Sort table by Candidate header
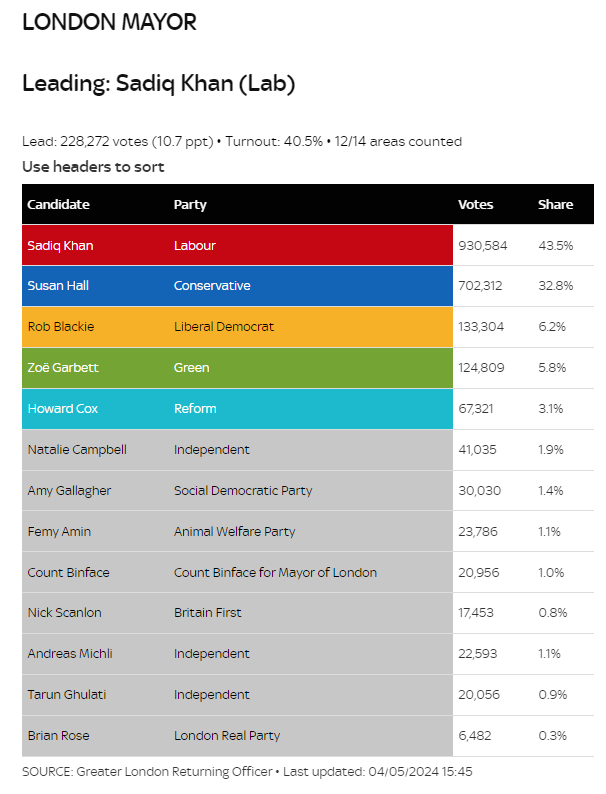The width and height of the screenshot is (606, 794). [58, 205]
